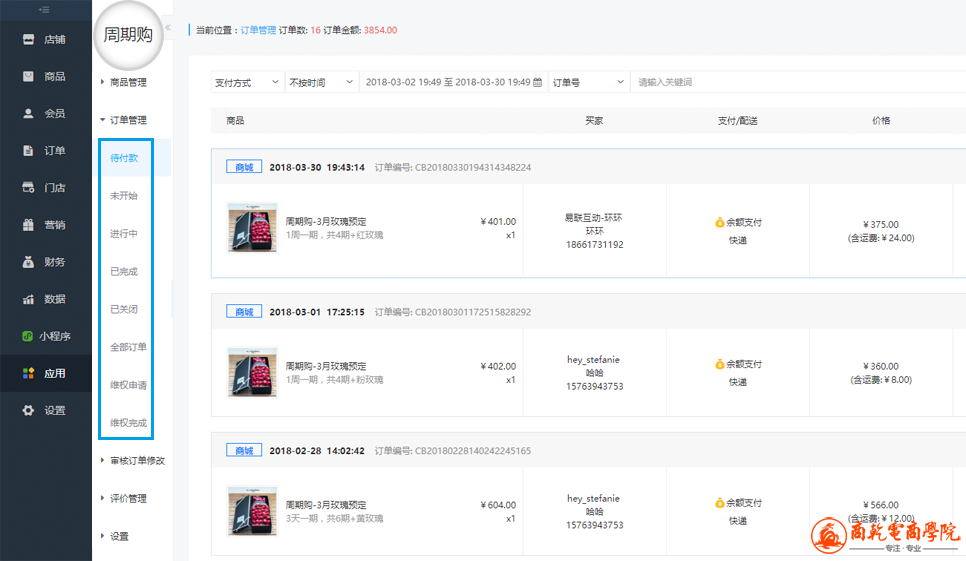Viewport: 966px width, 561px height.
Task: Open the 商品 goods icon in sidebar
Action: pos(29,76)
